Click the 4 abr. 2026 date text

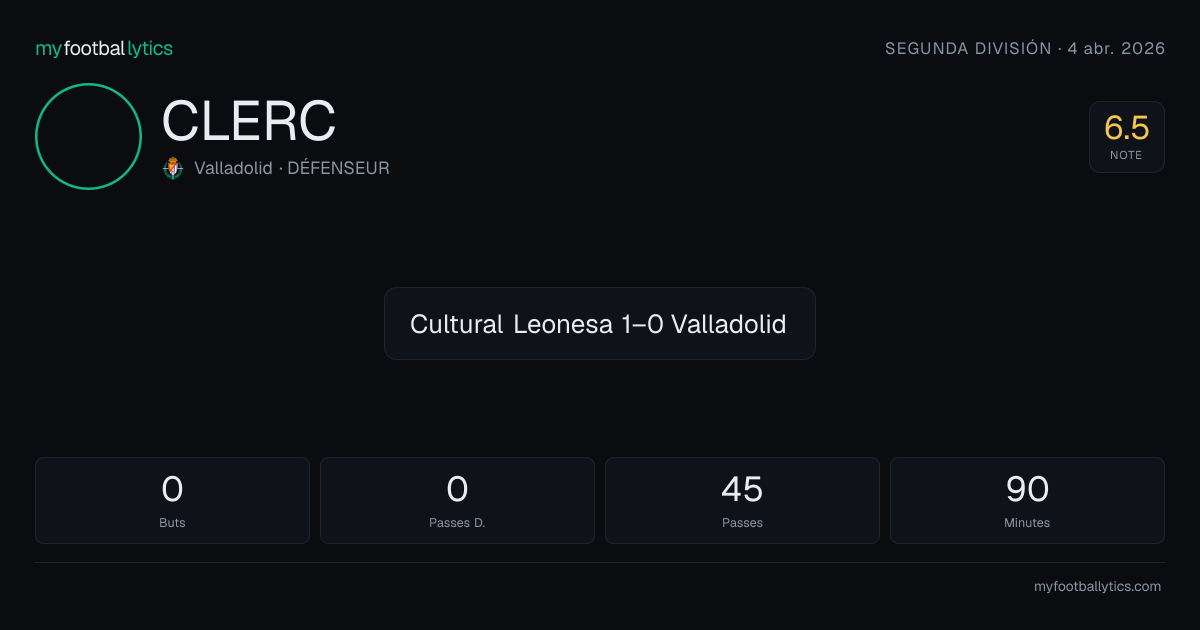1116,49
